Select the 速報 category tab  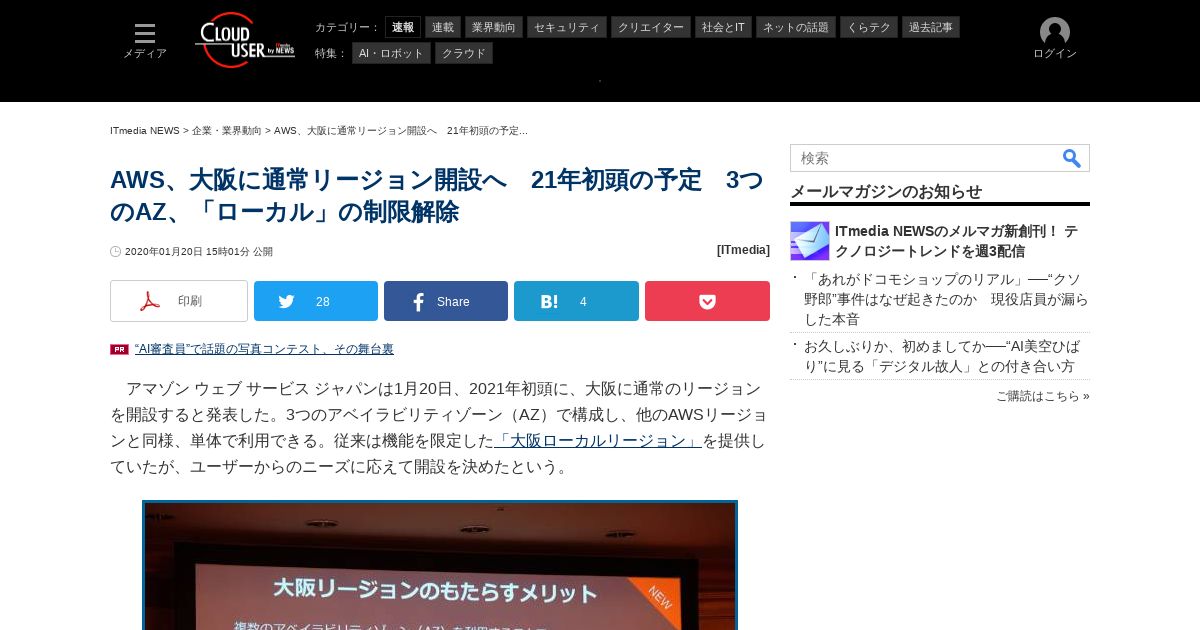coord(403,27)
